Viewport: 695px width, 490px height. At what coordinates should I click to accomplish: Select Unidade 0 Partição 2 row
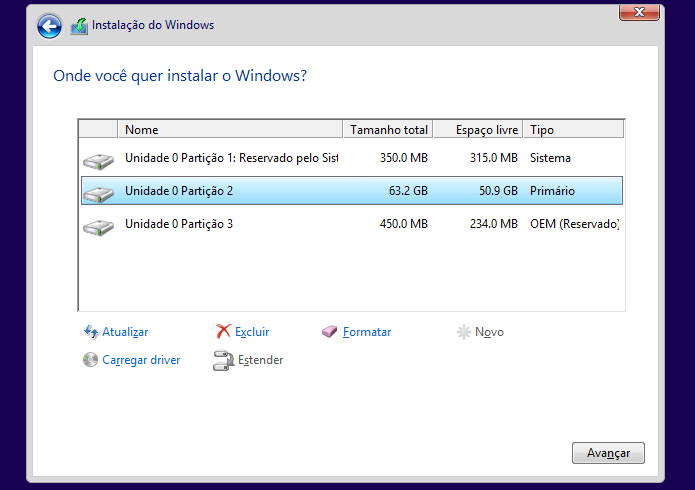[x=351, y=191]
